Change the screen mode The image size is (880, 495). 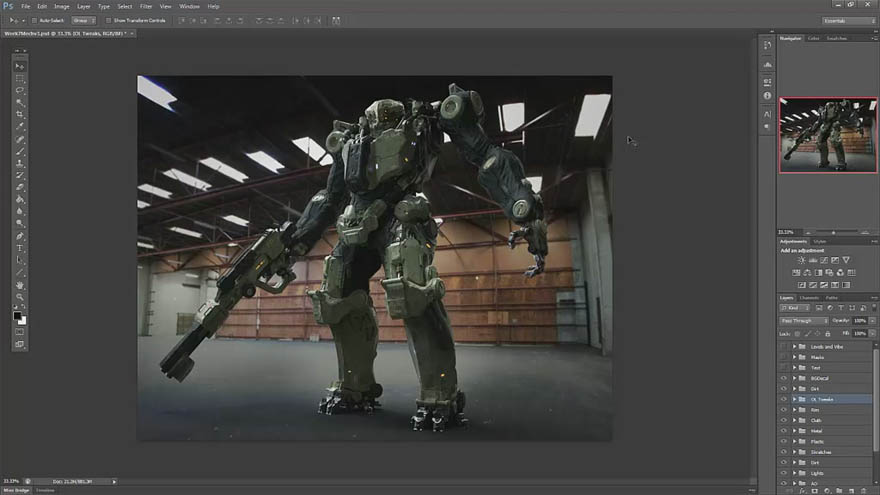coord(20,344)
